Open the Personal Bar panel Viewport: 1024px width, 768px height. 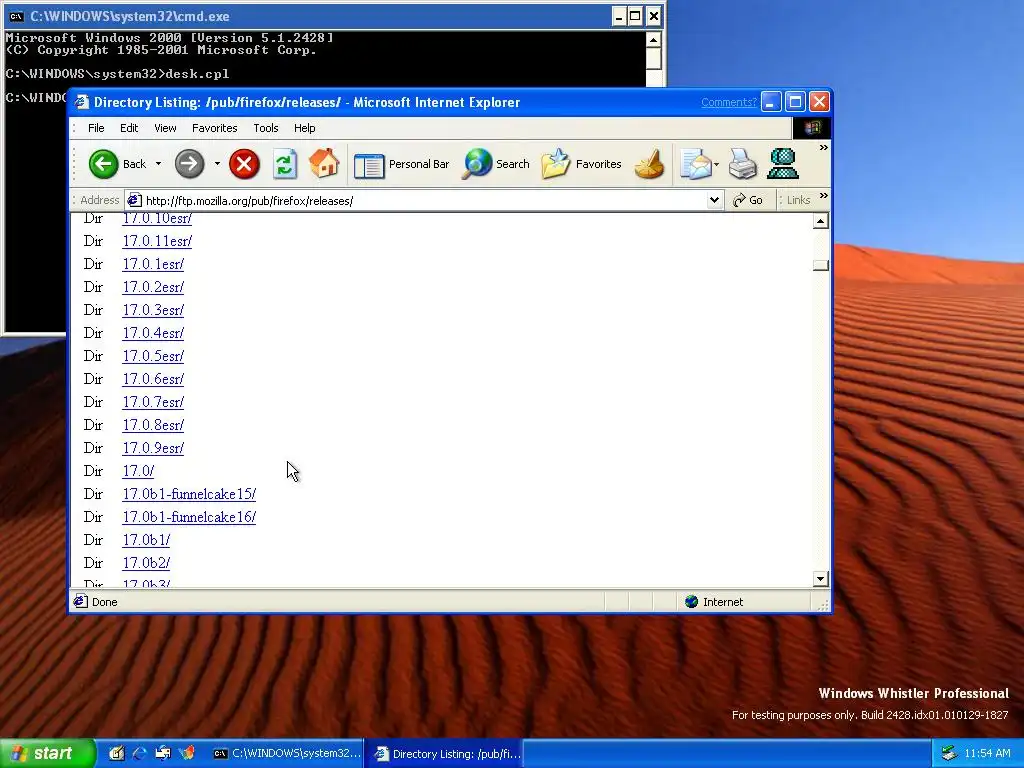[402, 165]
